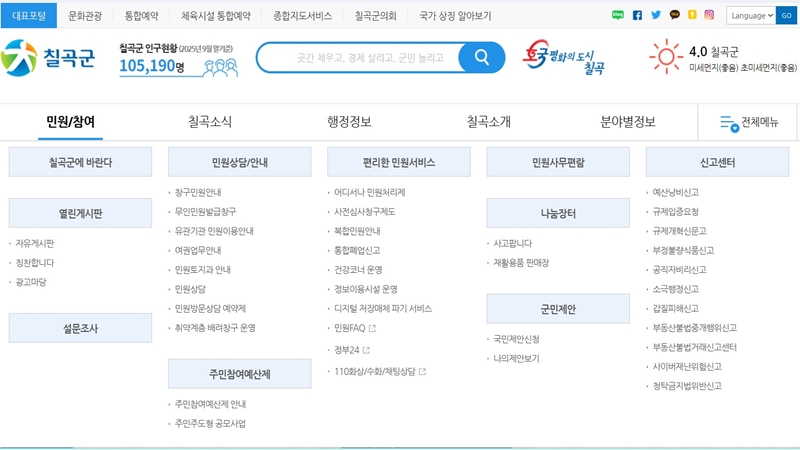Open the 나의제안보기 link
The width and height of the screenshot is (800, 450).
(516, 359)
